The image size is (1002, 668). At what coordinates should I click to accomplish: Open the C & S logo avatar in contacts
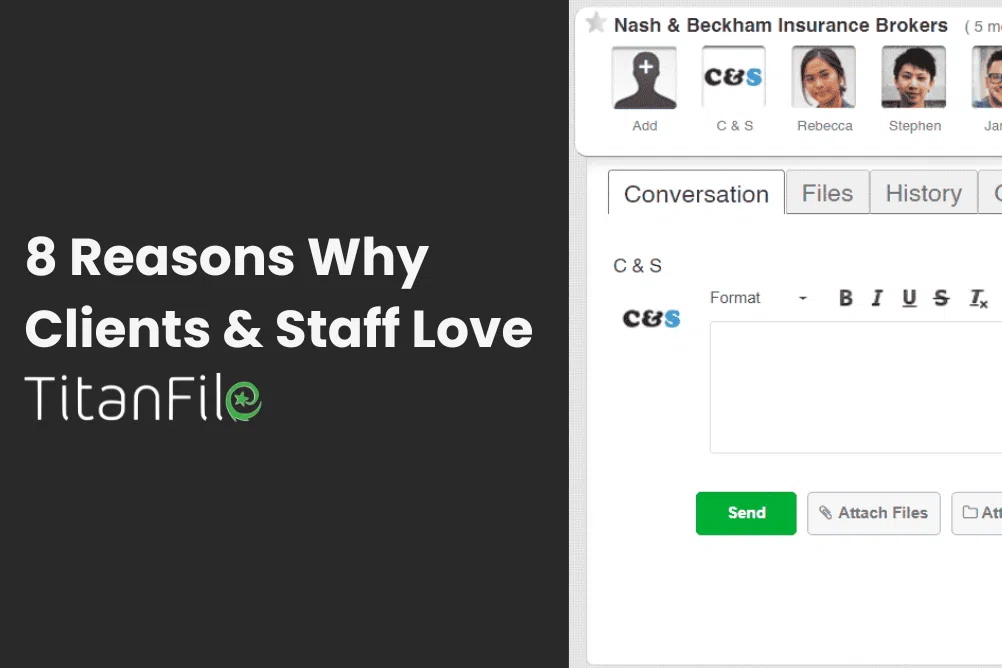(734, 78)
